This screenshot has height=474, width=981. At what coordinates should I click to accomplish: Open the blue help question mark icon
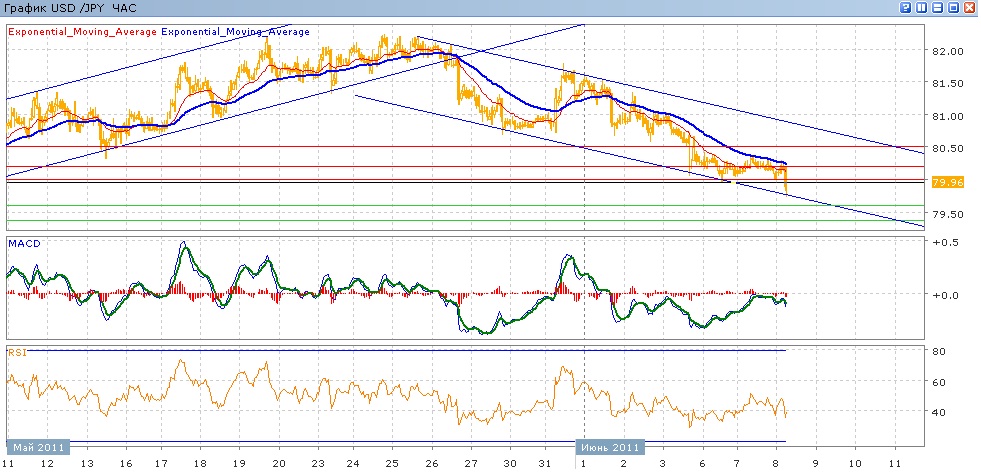[x=905, y=8]
